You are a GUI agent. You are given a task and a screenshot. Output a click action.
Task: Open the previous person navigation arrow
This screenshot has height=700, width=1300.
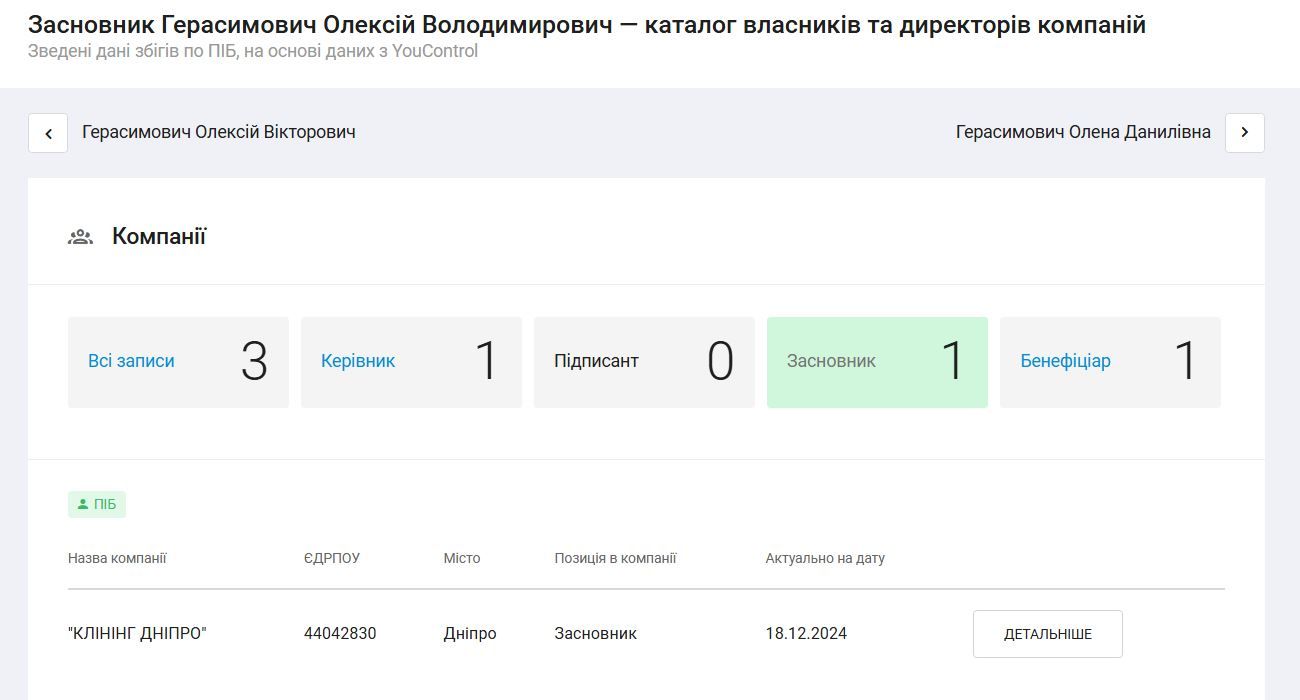point(48,132)
